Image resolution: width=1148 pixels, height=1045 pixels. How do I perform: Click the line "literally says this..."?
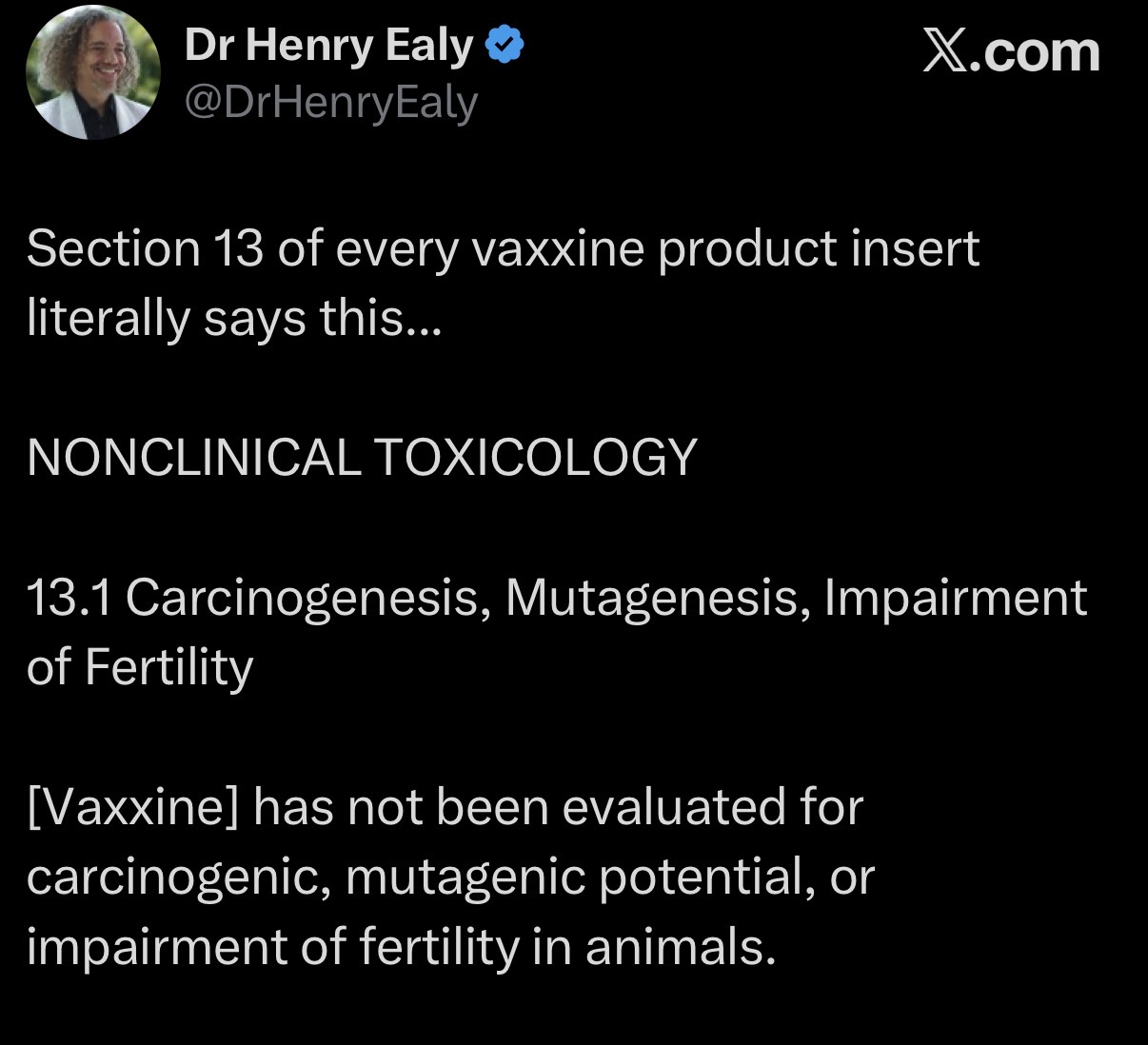[x=234, y=318]
